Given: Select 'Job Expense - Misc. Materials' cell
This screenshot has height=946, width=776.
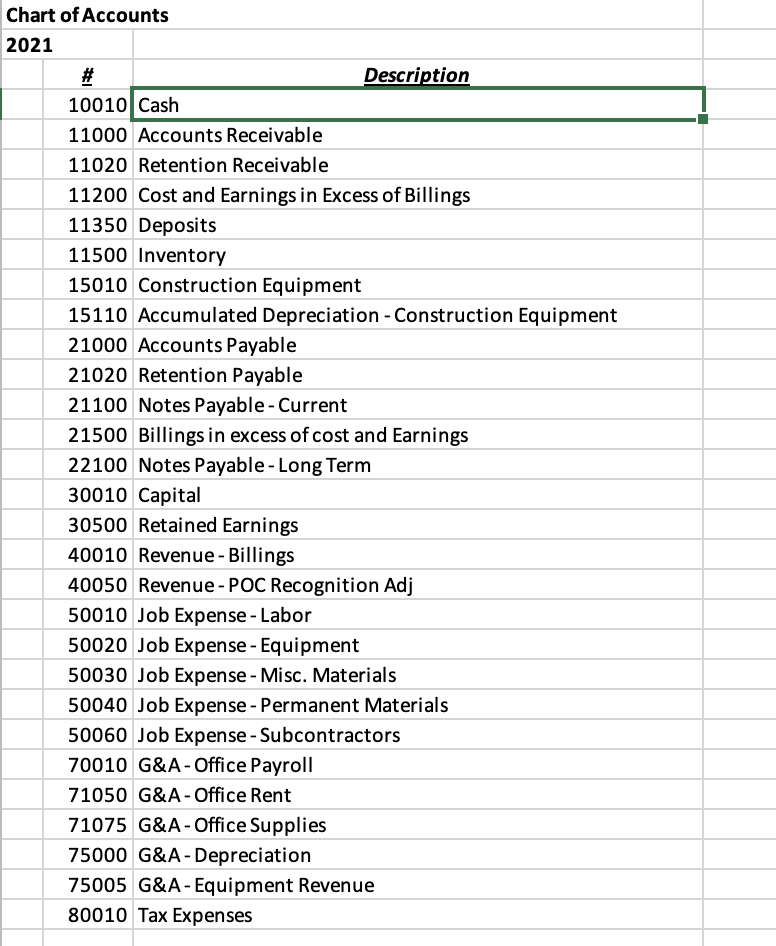Looking at the screenshot, I should pos(418,675).
